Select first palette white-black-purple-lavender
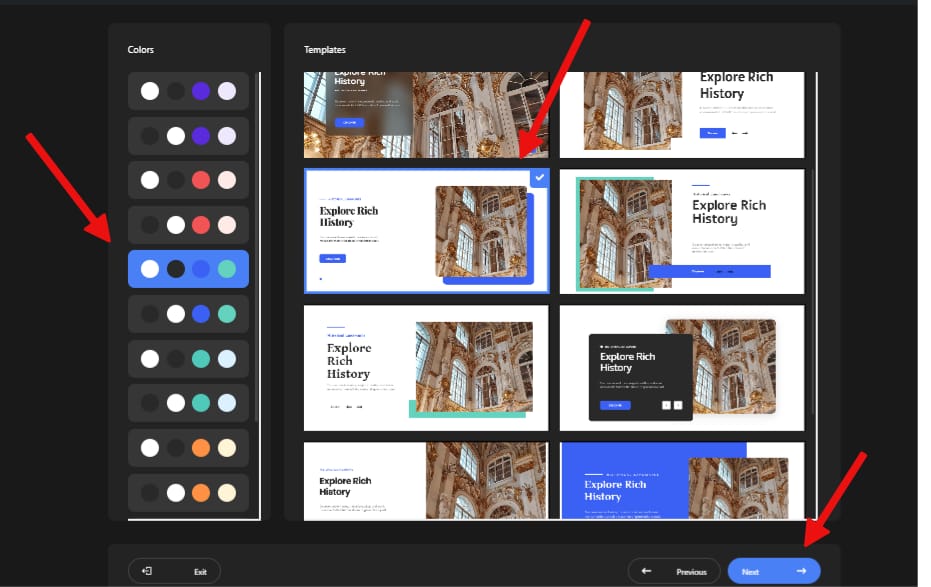Screen dimensions: 931x587 (x=188, y=91)
